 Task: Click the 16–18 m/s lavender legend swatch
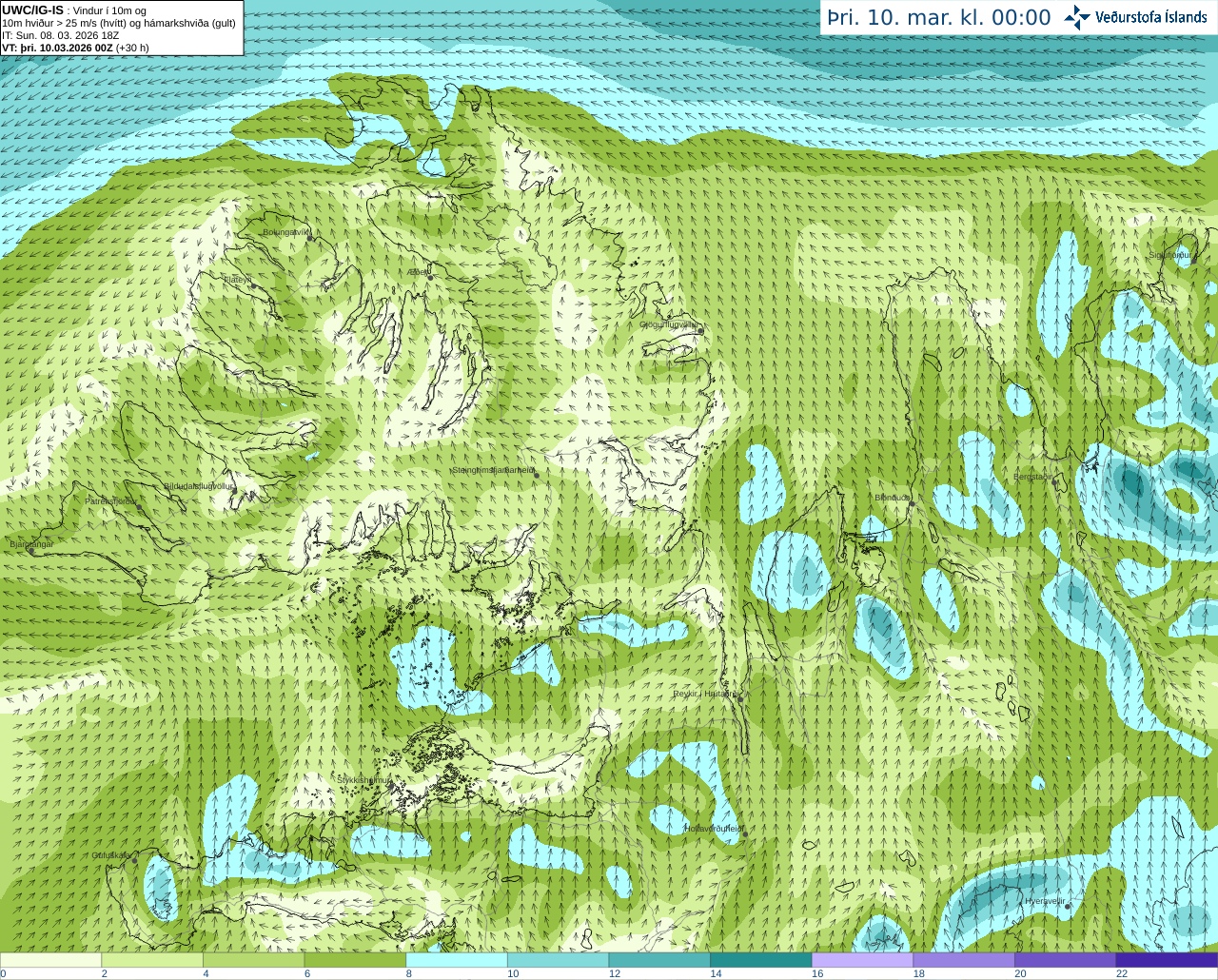(862, 960)
